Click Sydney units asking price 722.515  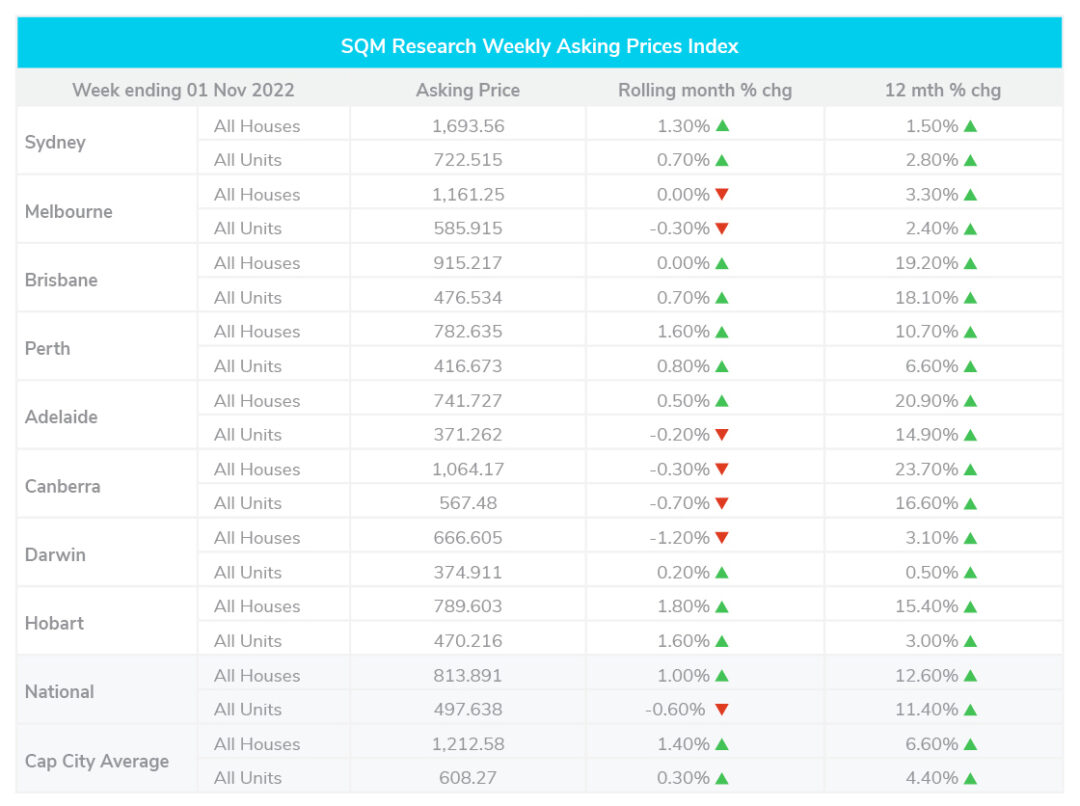(468, 160)
